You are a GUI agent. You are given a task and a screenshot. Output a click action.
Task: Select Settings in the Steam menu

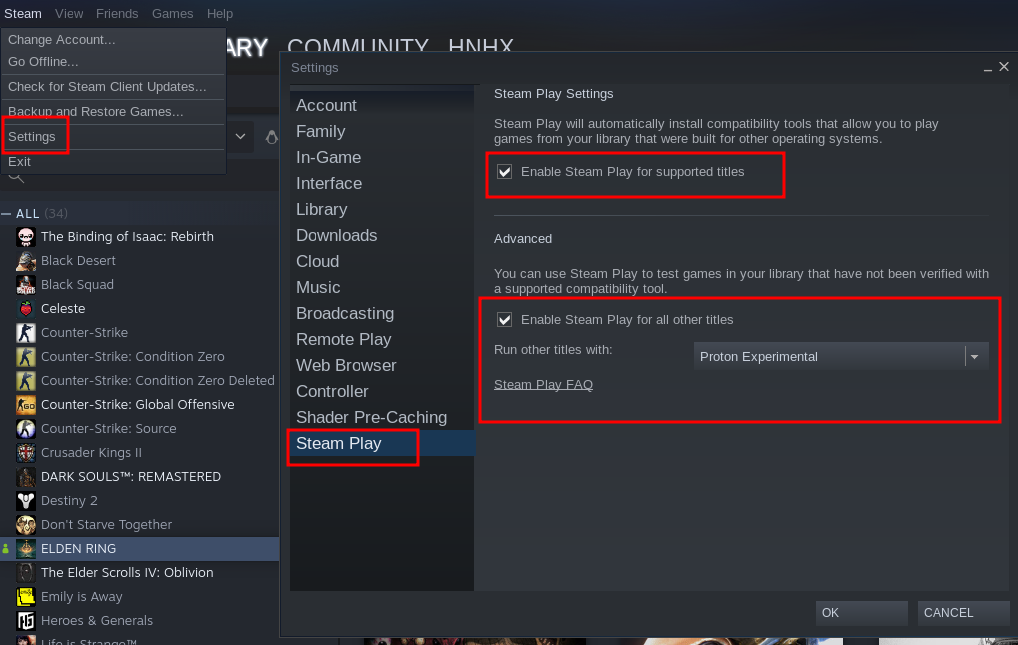(x=32, y=137)
